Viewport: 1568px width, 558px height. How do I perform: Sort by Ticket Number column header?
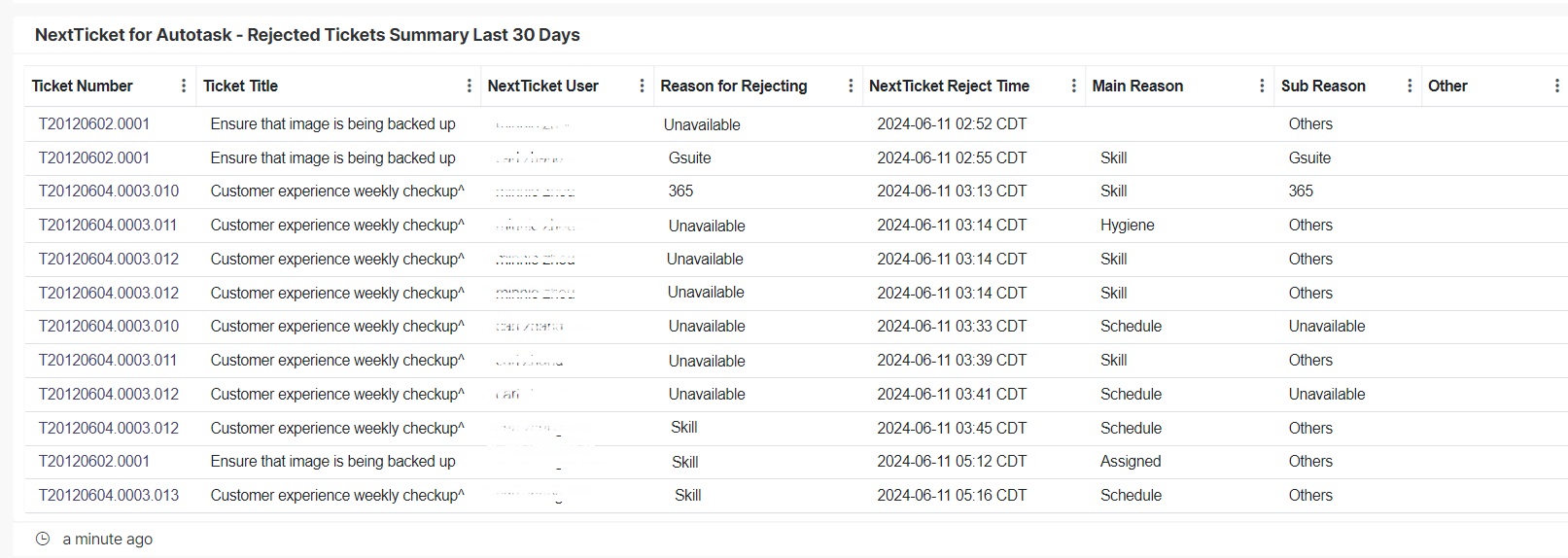click(83, 86)
